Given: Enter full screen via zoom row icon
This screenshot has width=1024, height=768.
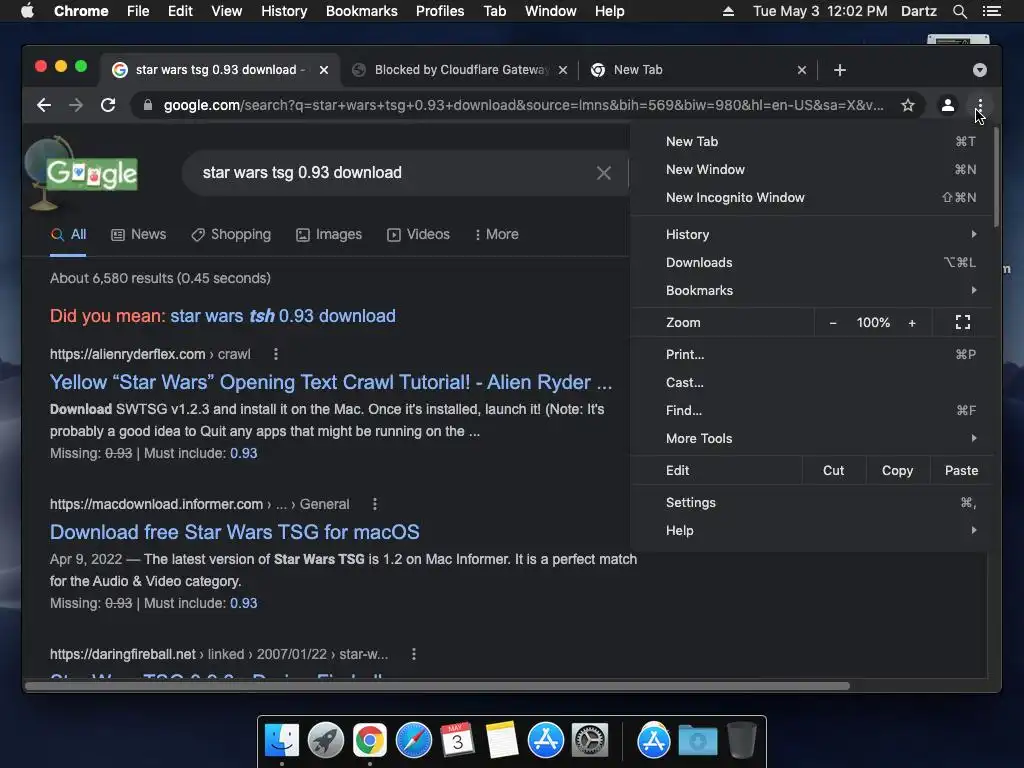Looking at the screenshot, I should point(963,323).
